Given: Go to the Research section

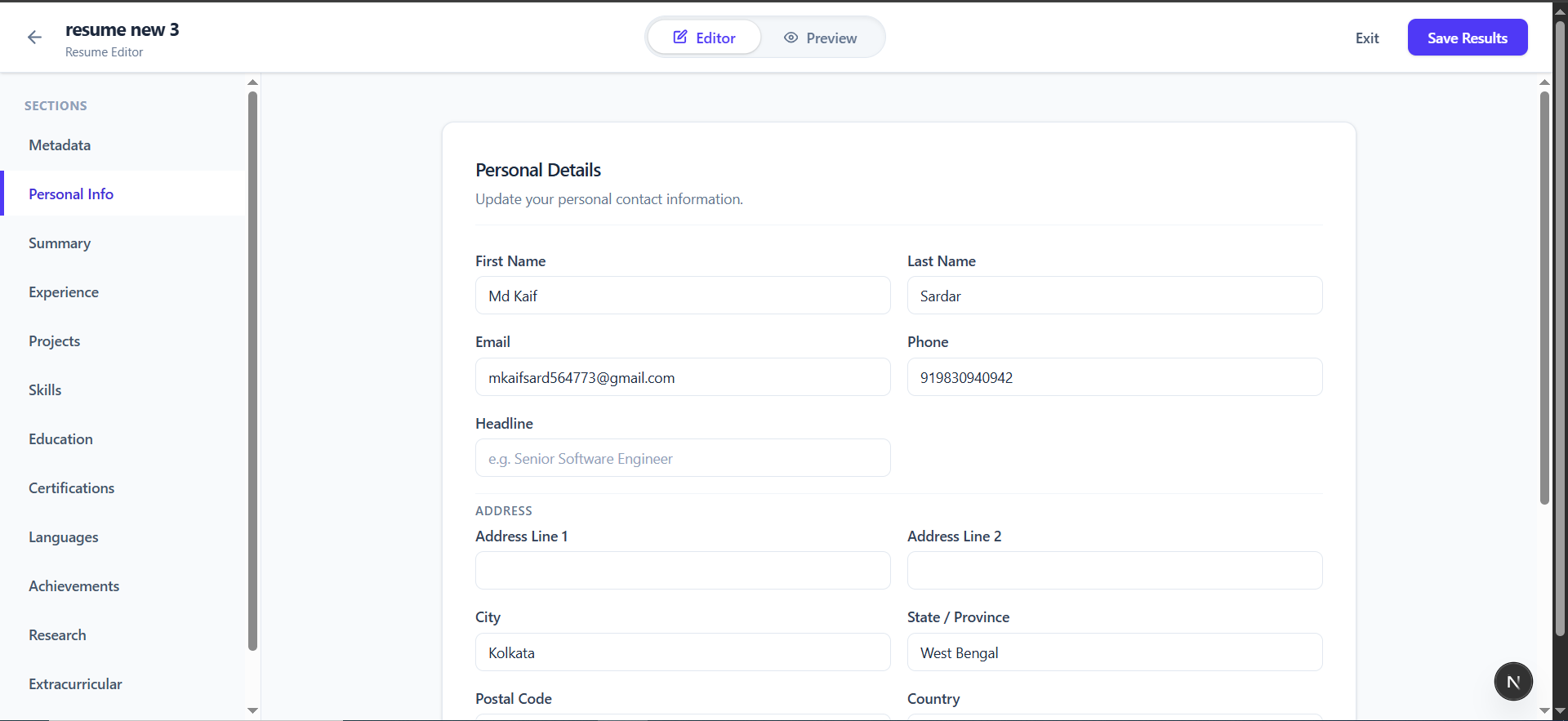Looking at the screenshot, I should (57, 634).
